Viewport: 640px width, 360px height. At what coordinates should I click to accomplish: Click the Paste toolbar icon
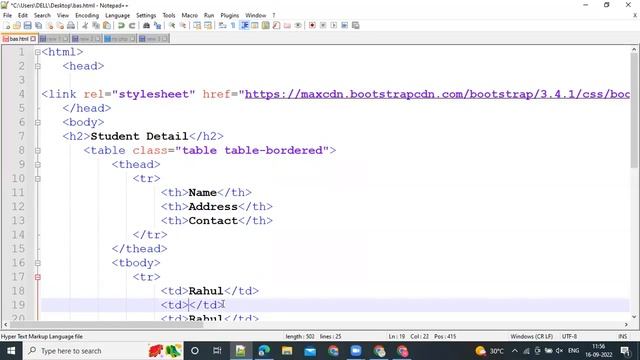coord(107,25)
